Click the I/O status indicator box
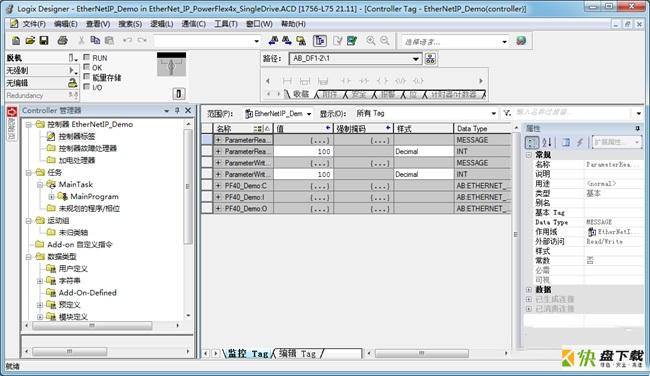This screenshot has height=376, width=650. (x=87, y=86)
